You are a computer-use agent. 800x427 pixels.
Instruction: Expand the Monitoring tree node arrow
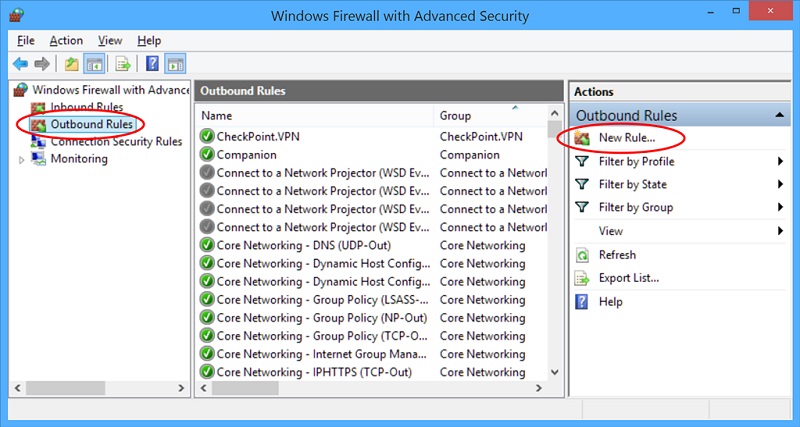click(21, 160)
